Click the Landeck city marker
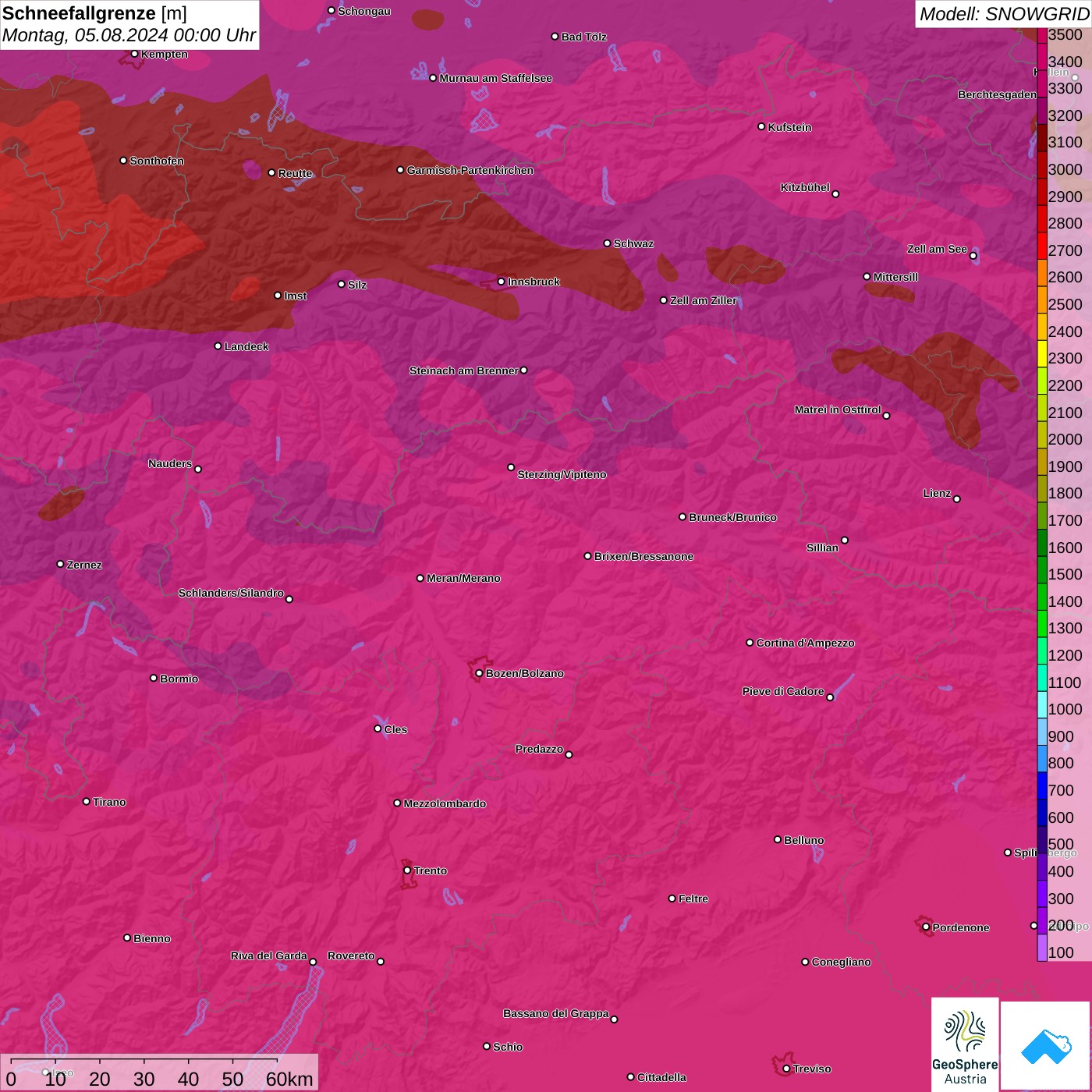This screenshot has height=1092, width=1092. [x=218, y=346]
